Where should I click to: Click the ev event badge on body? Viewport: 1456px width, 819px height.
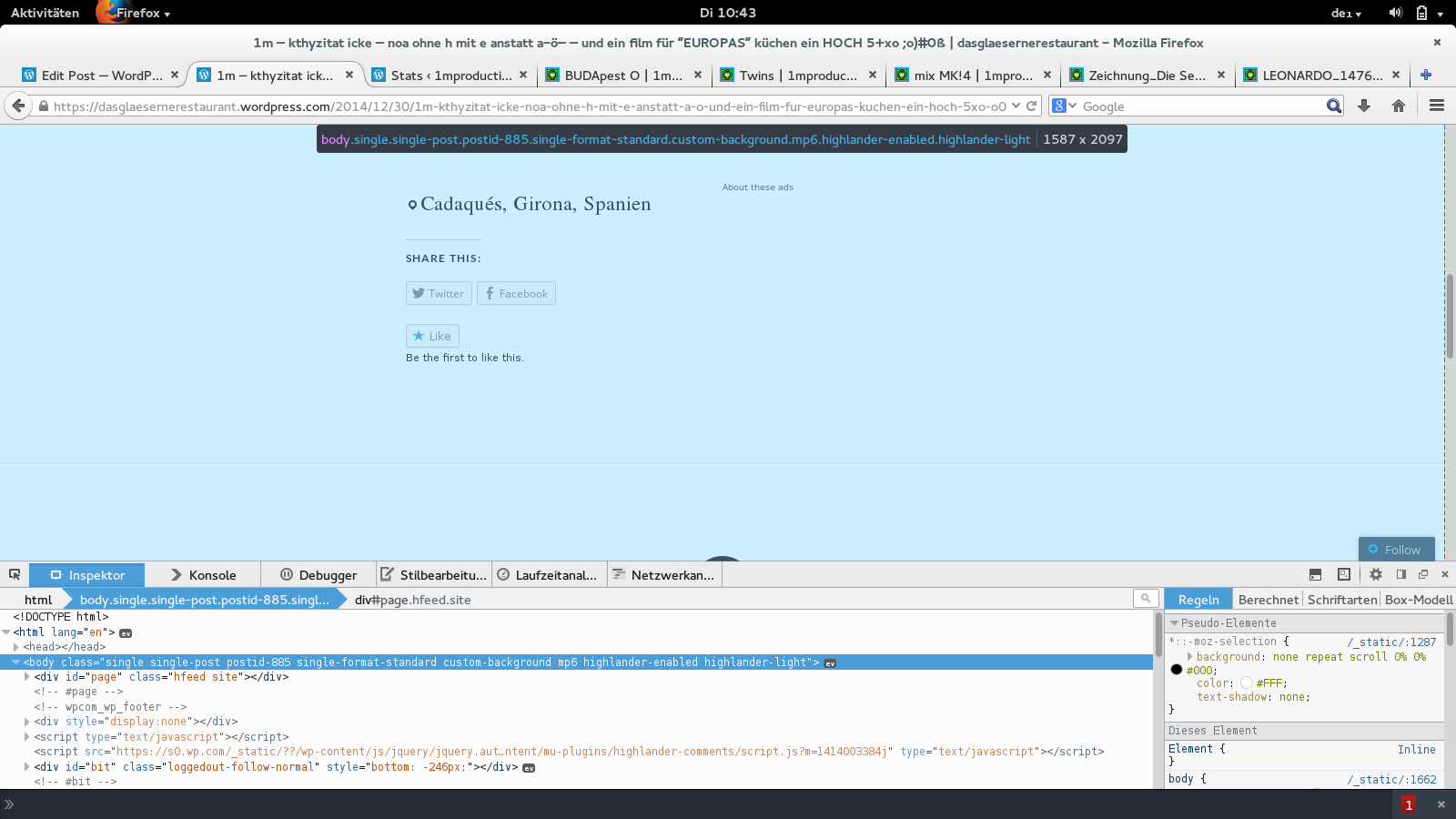click(830, 663)
